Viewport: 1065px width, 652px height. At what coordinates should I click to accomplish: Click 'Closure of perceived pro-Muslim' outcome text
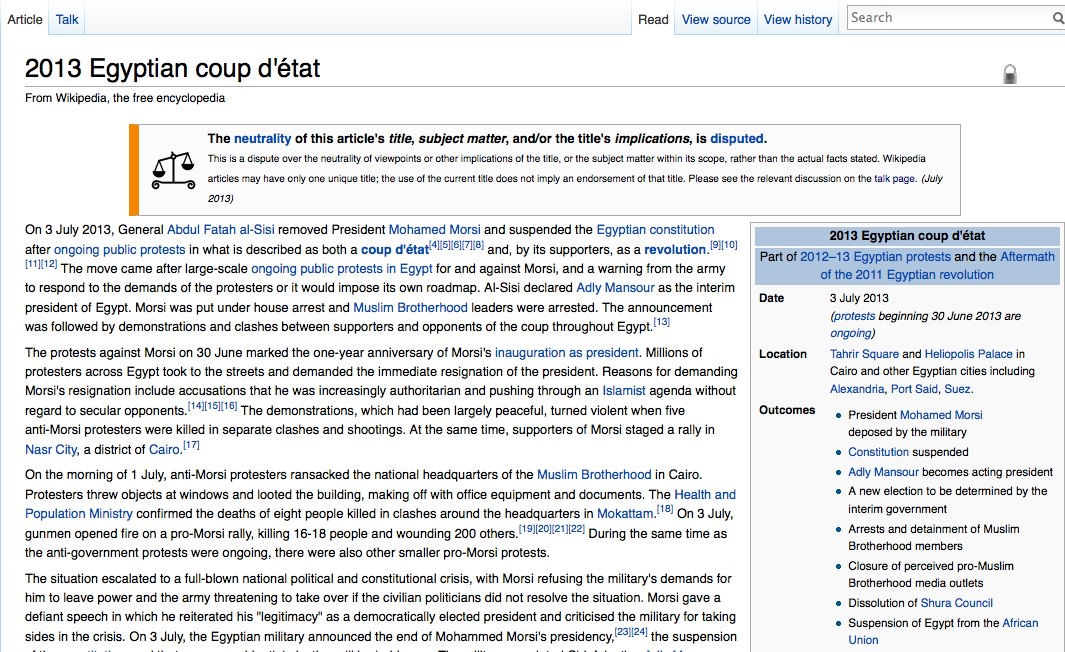point(931,566)
